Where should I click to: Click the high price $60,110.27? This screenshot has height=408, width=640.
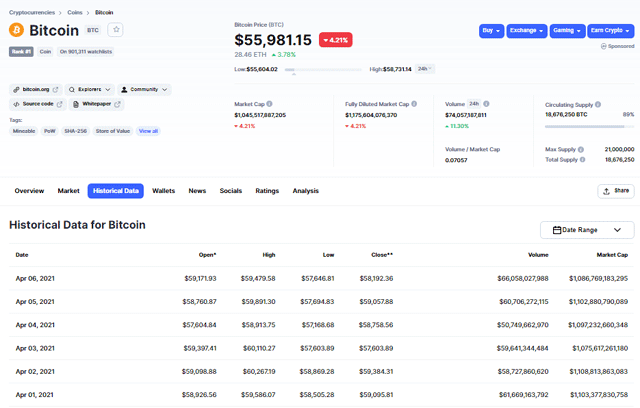tap(259, 348)
